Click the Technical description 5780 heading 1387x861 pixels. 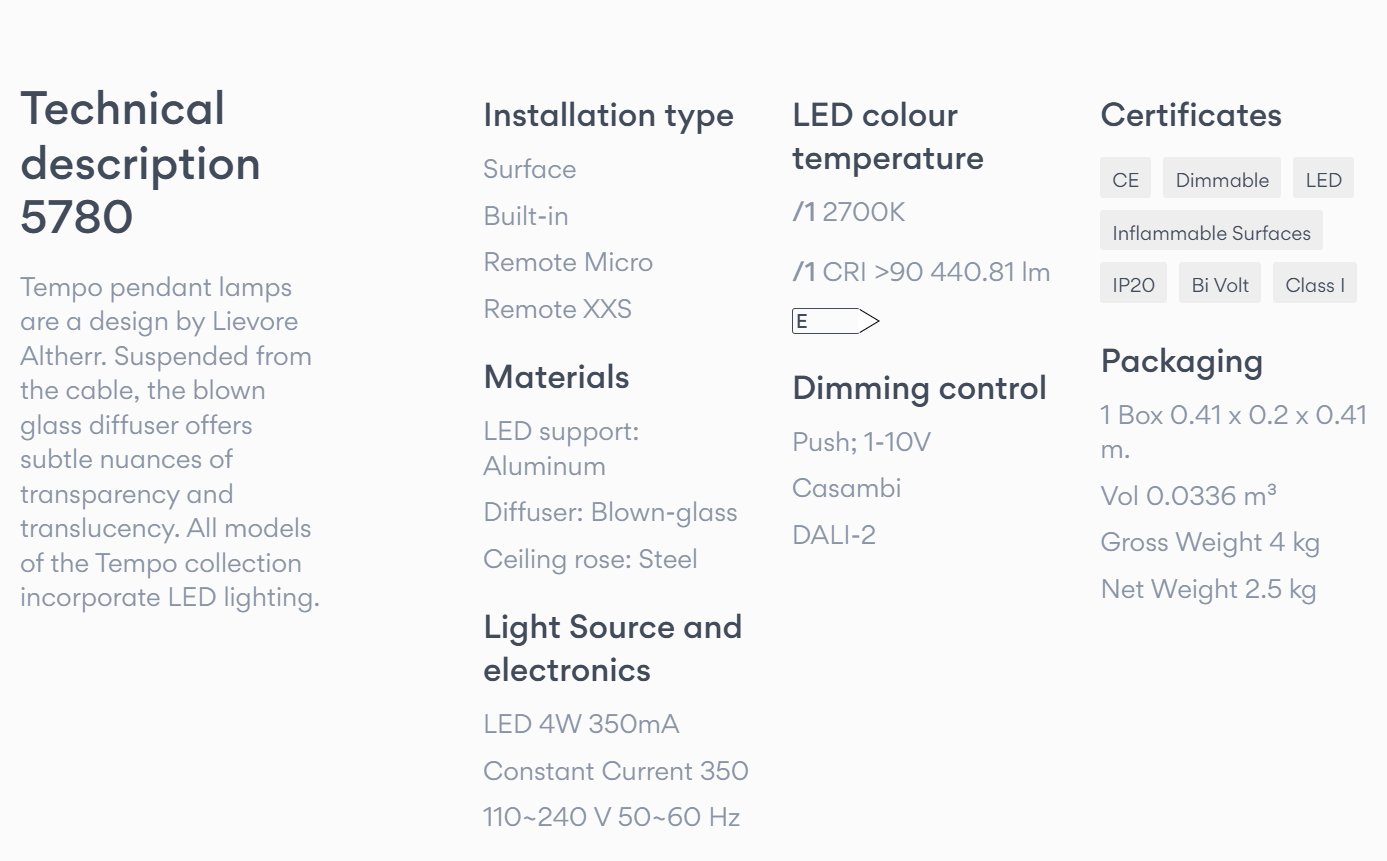140,163
